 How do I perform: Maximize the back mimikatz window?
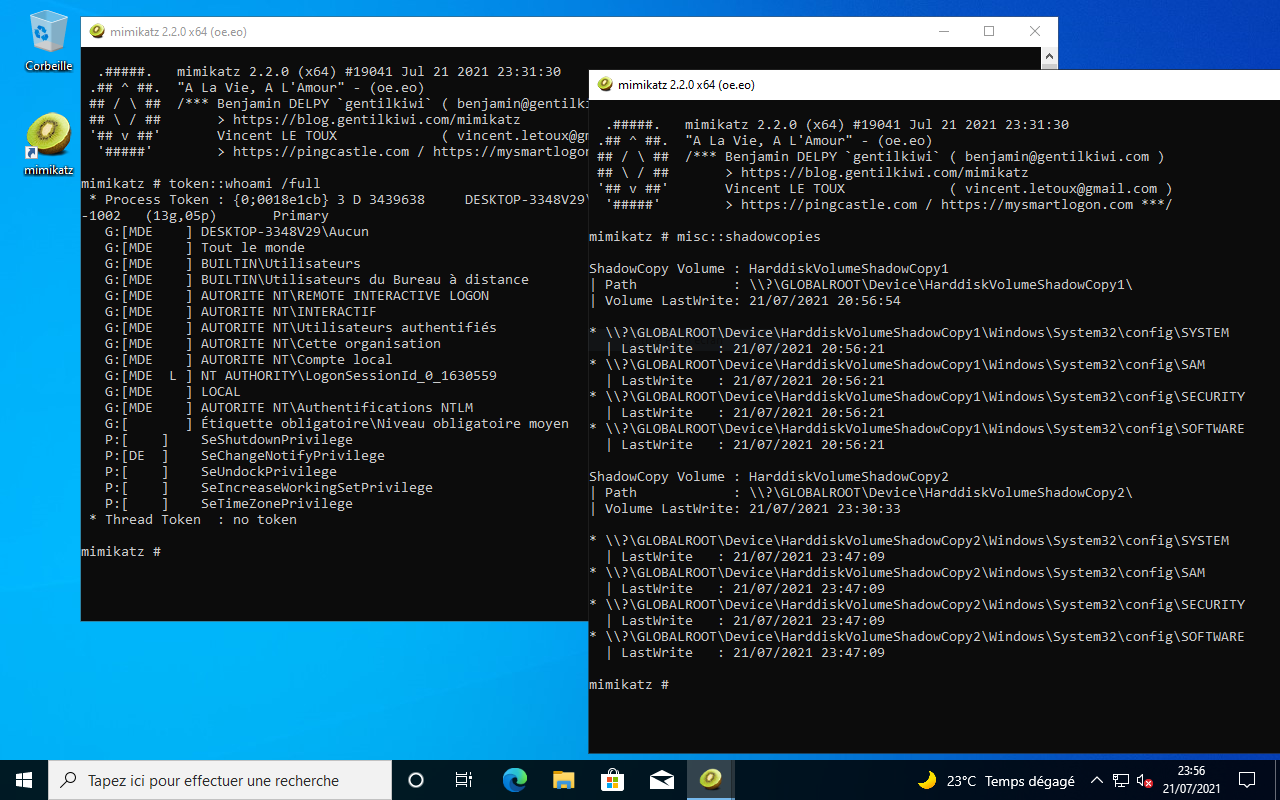pos(989,31)
